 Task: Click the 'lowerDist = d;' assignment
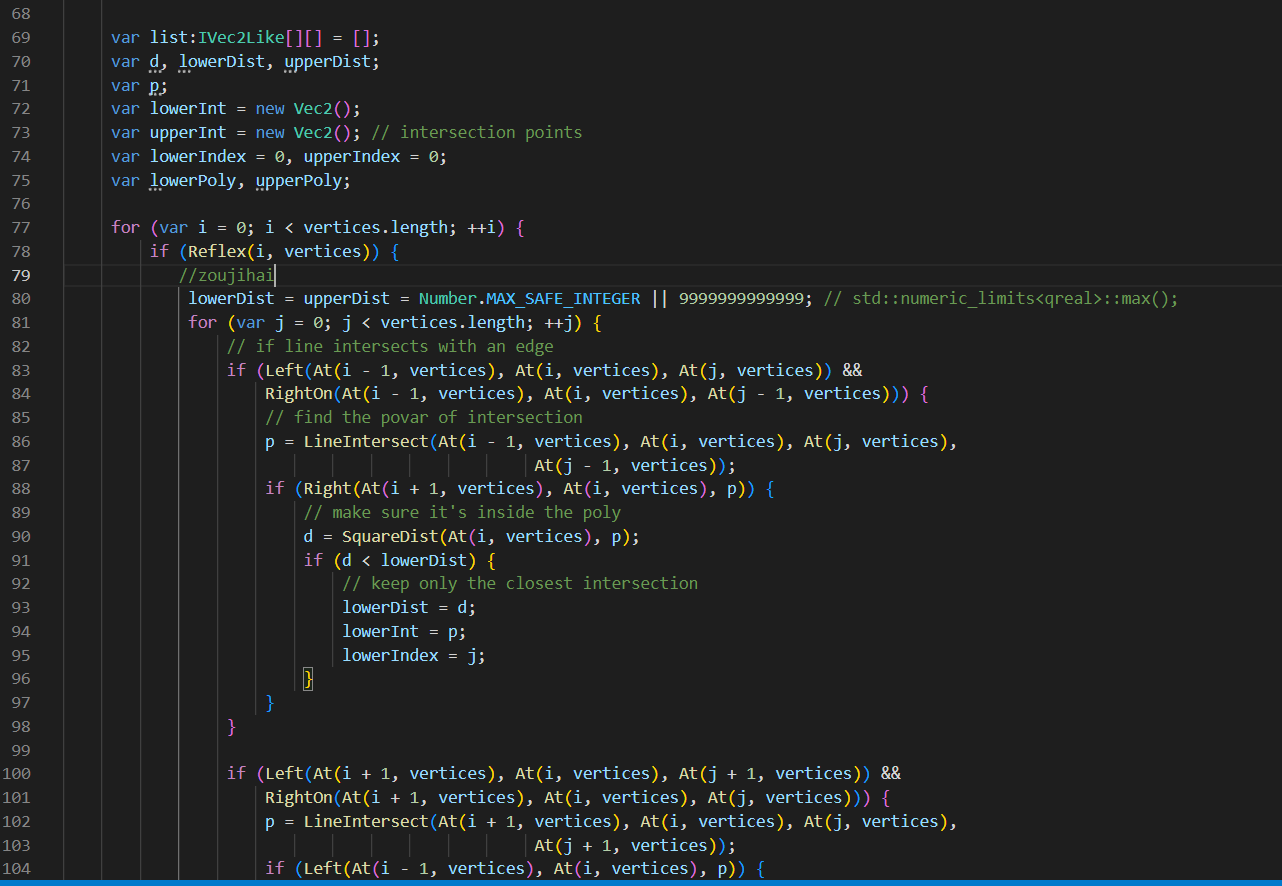[409, 608]
